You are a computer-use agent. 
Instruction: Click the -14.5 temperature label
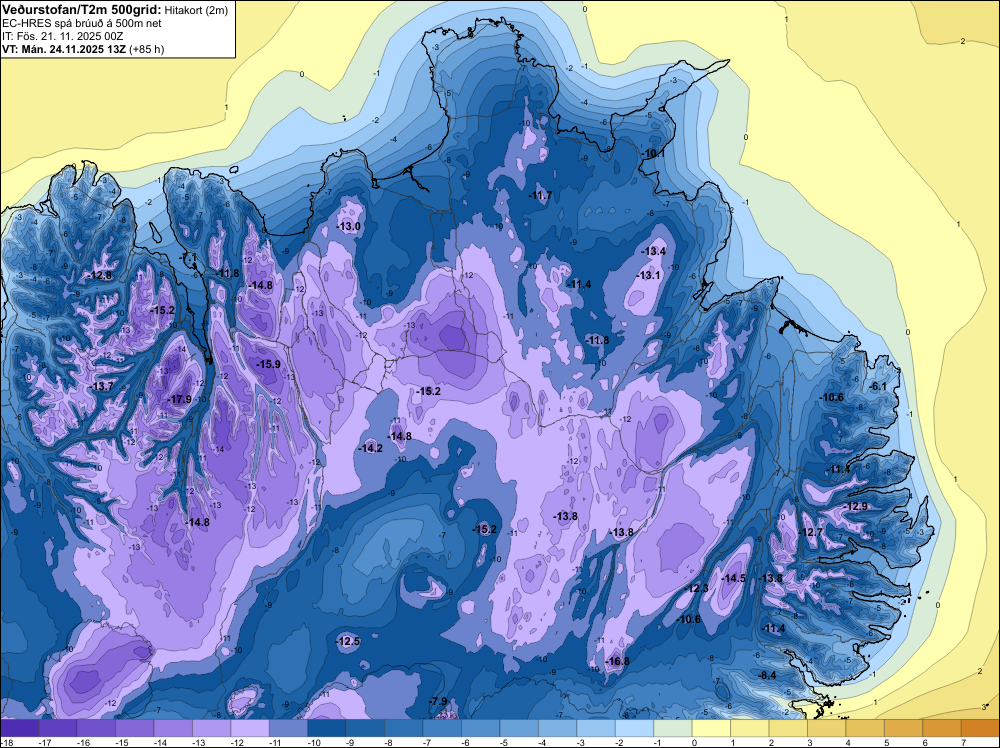pos(733,578)
